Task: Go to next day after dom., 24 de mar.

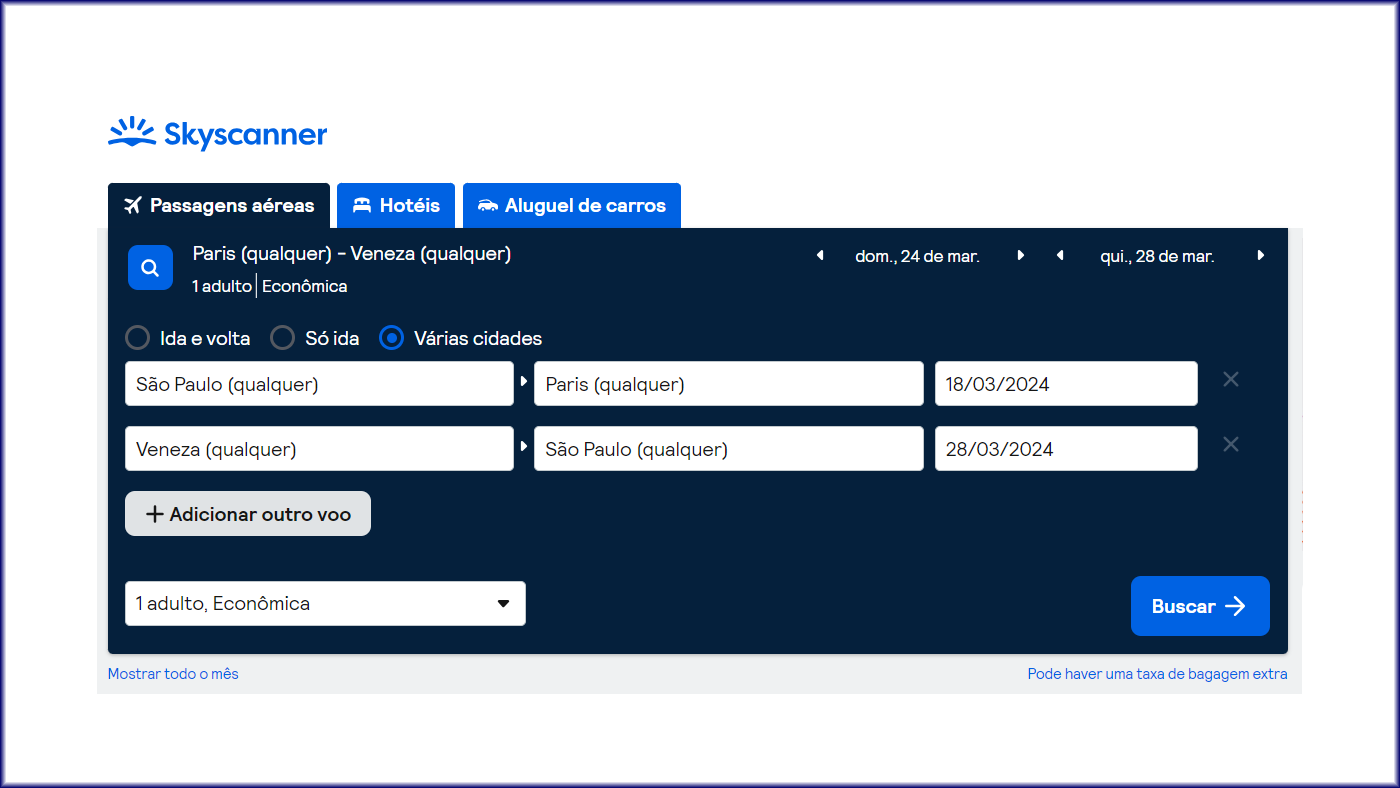Action: point(1020,256)
